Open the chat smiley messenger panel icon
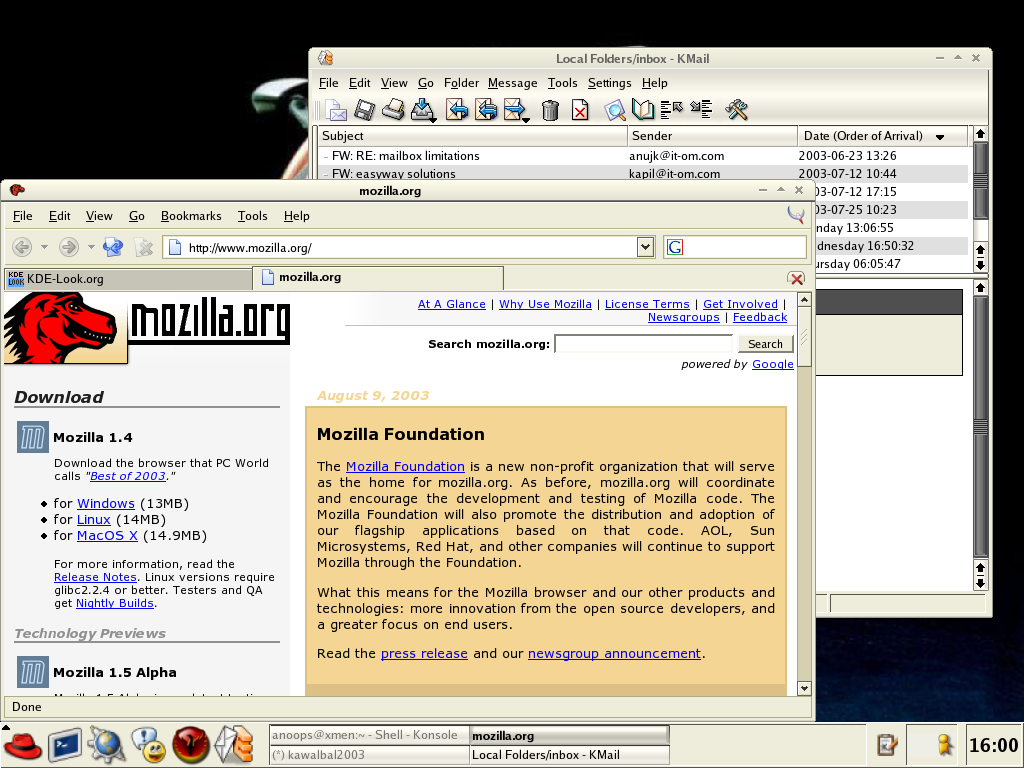The width and height of the screenshot is (1024, 768). click(149, 745)
